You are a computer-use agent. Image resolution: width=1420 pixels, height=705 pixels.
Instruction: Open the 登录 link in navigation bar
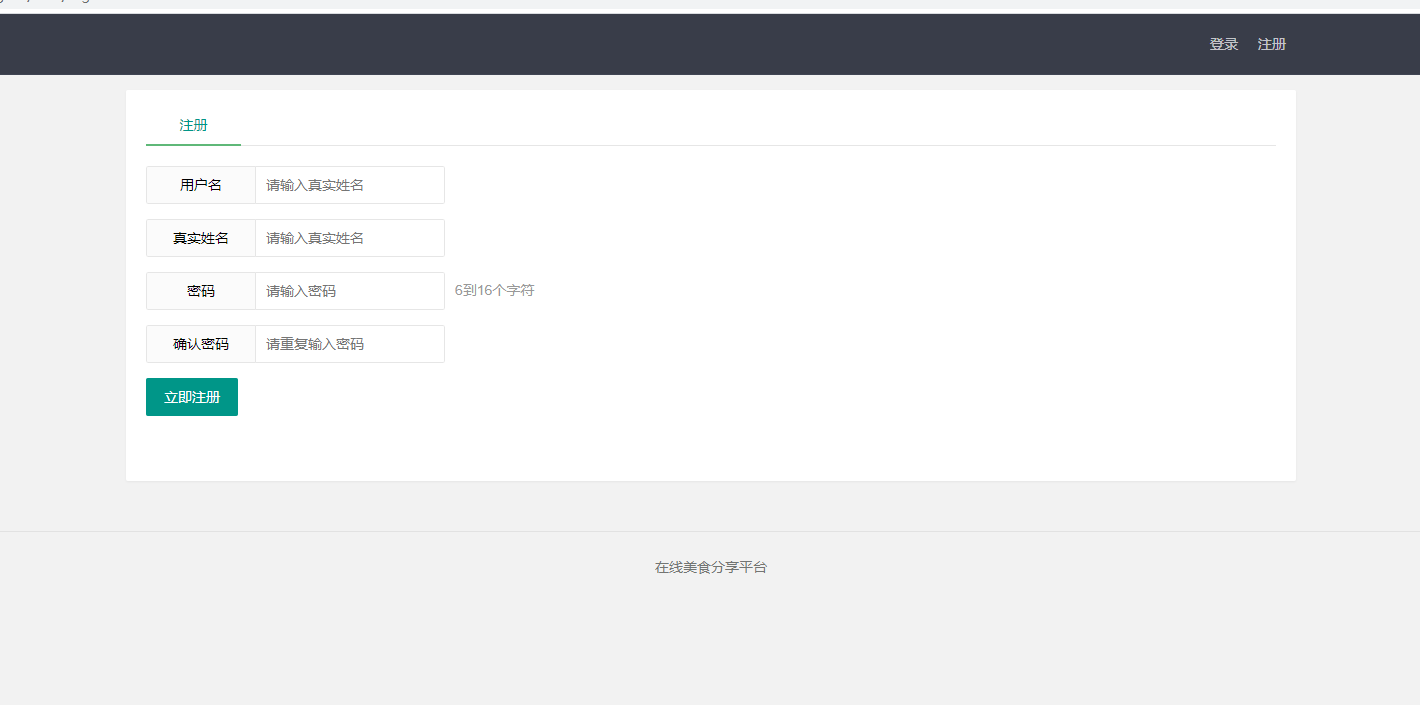pyautogui.click(x=1223, y=44)
